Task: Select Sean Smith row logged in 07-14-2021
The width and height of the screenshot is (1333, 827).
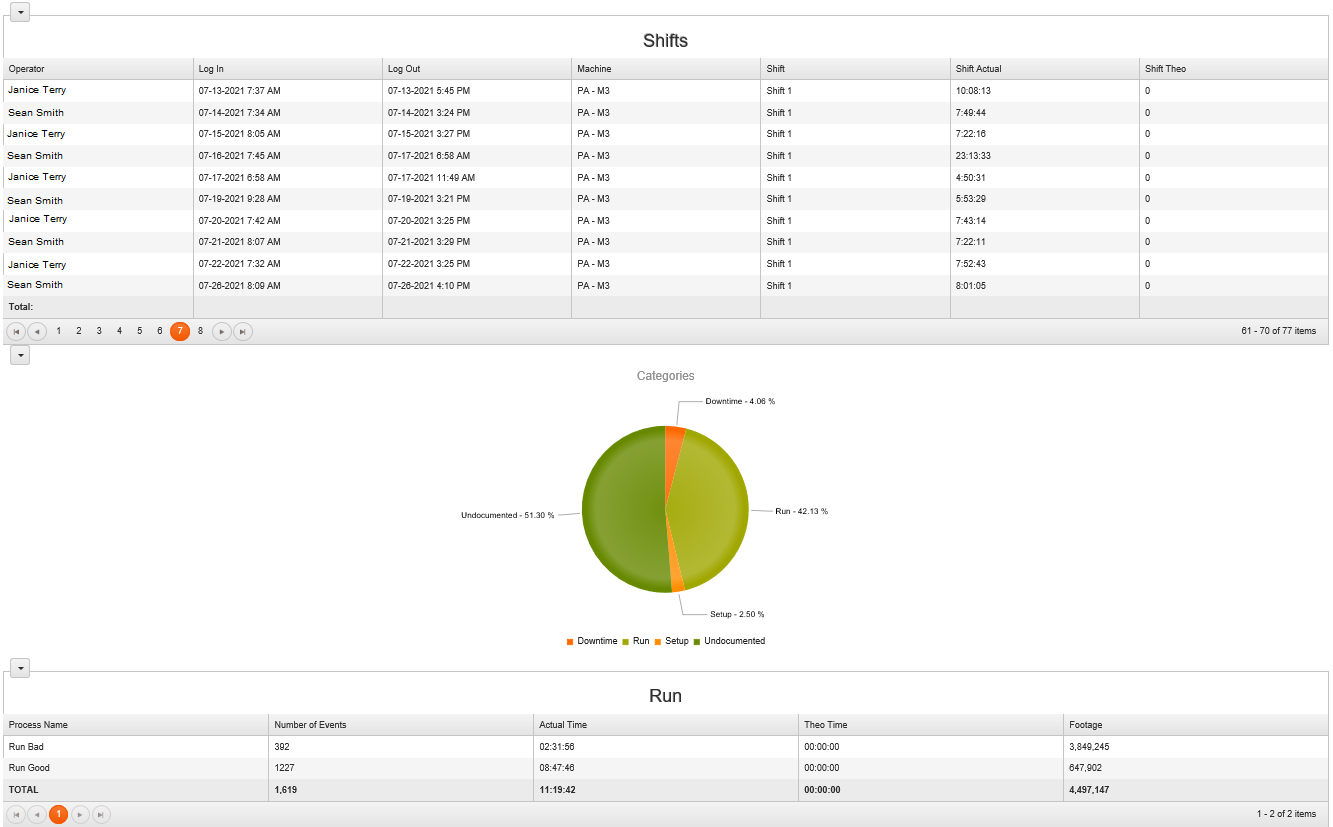Action: tap(666, 112)
